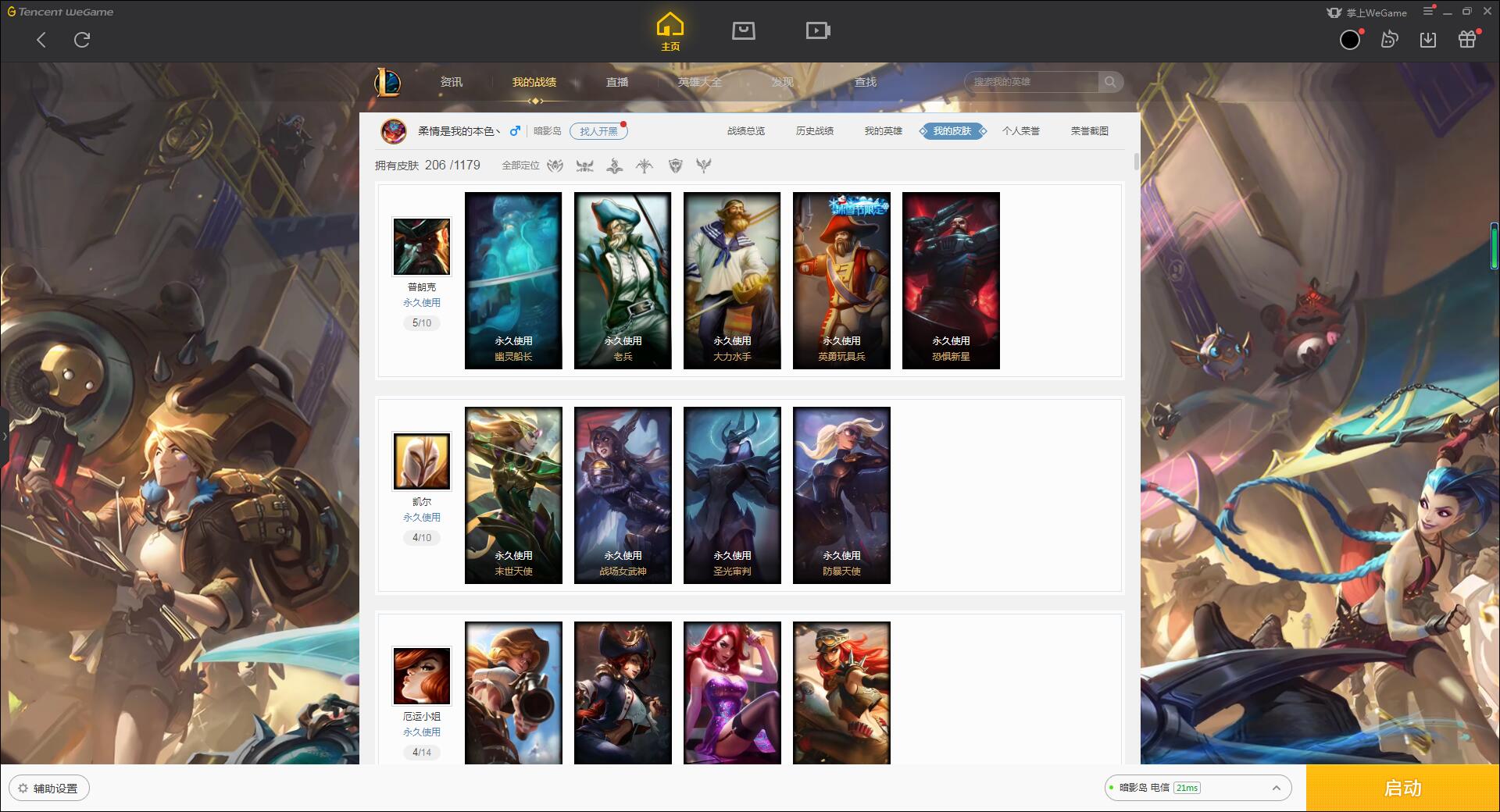Screen dimensions: 1500x812
Task: Open 辅助设置 helper settings
Action: tap(49, 789)
